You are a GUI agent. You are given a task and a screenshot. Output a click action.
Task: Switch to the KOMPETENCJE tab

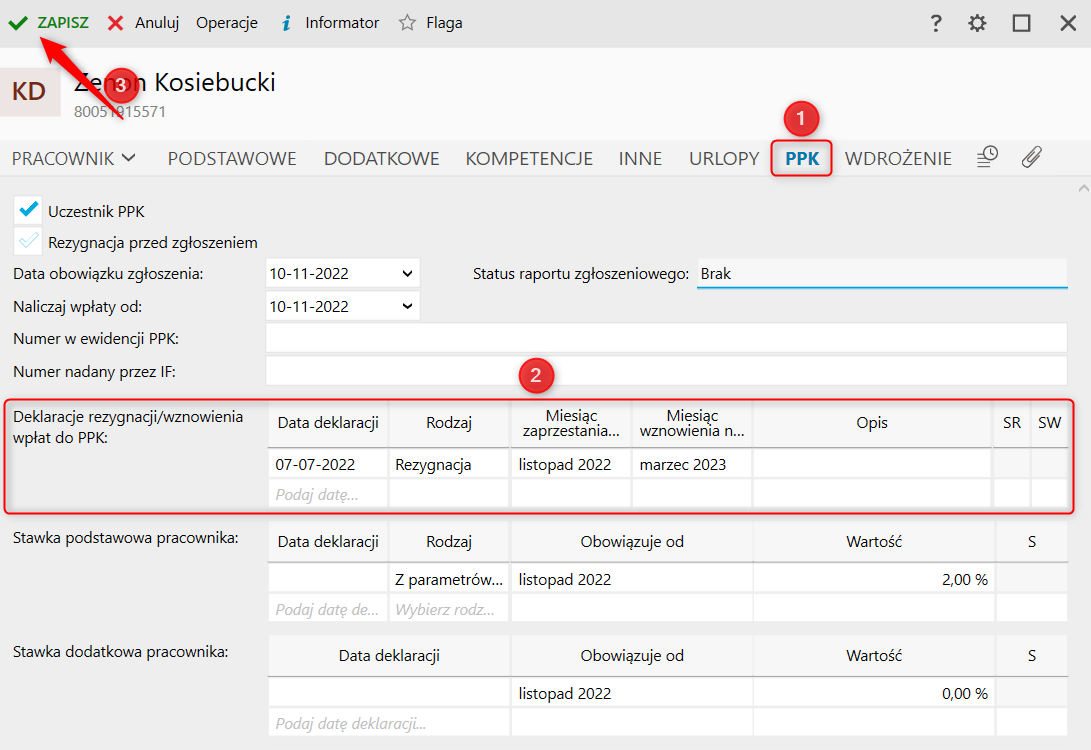click(x=529, y=158)
